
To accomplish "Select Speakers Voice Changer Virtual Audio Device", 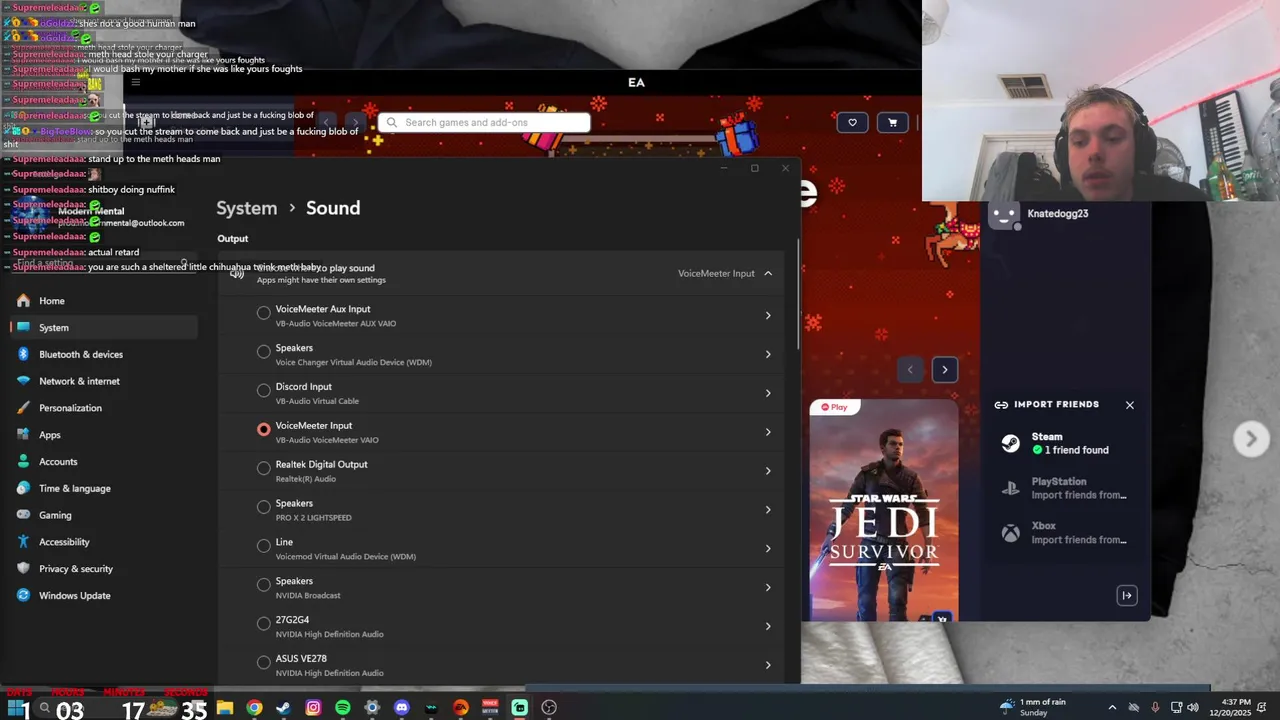I will coord(264,352).
